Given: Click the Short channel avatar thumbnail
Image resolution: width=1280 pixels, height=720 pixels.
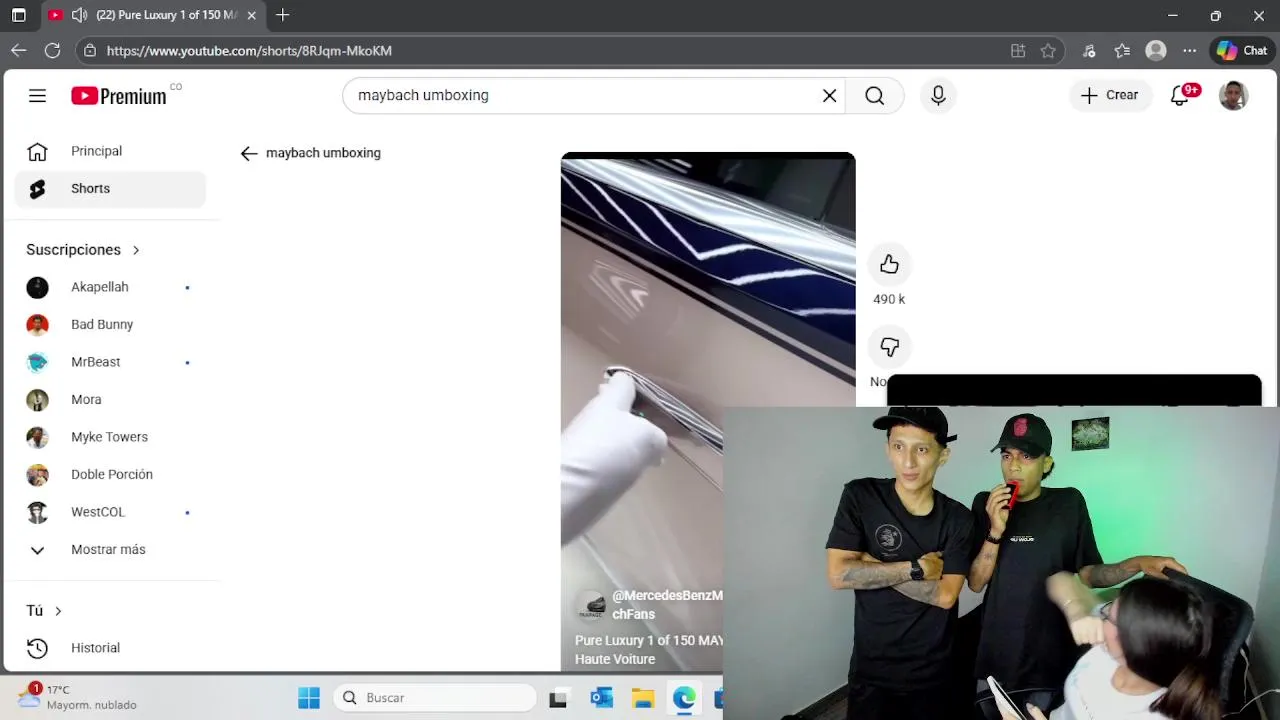Looking at the screenshot, I should point(591,605).
